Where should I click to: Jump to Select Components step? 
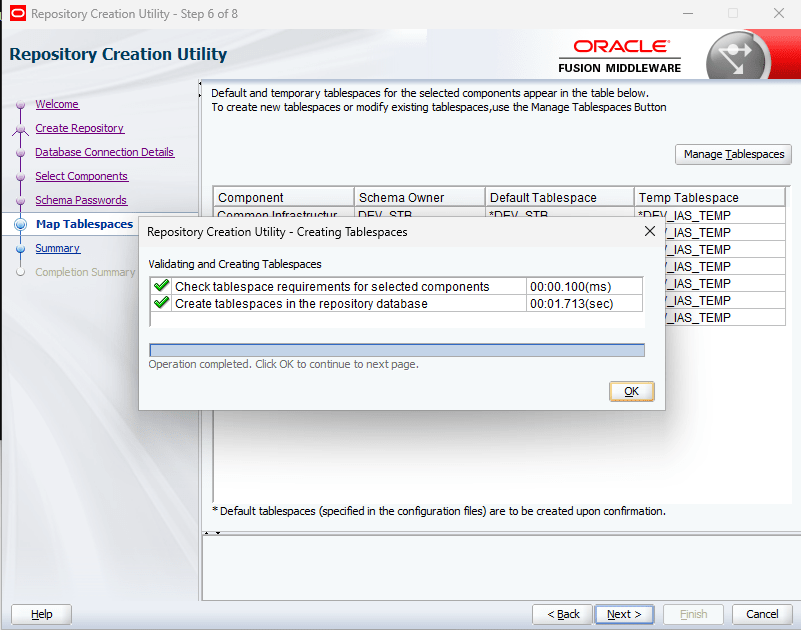click(x=81, y=176)
